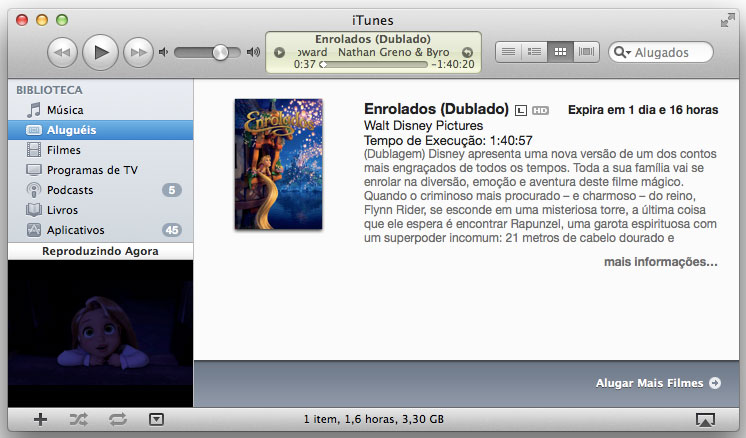
Task: Add a playlist with the plus button
Action: click(40, 419)
